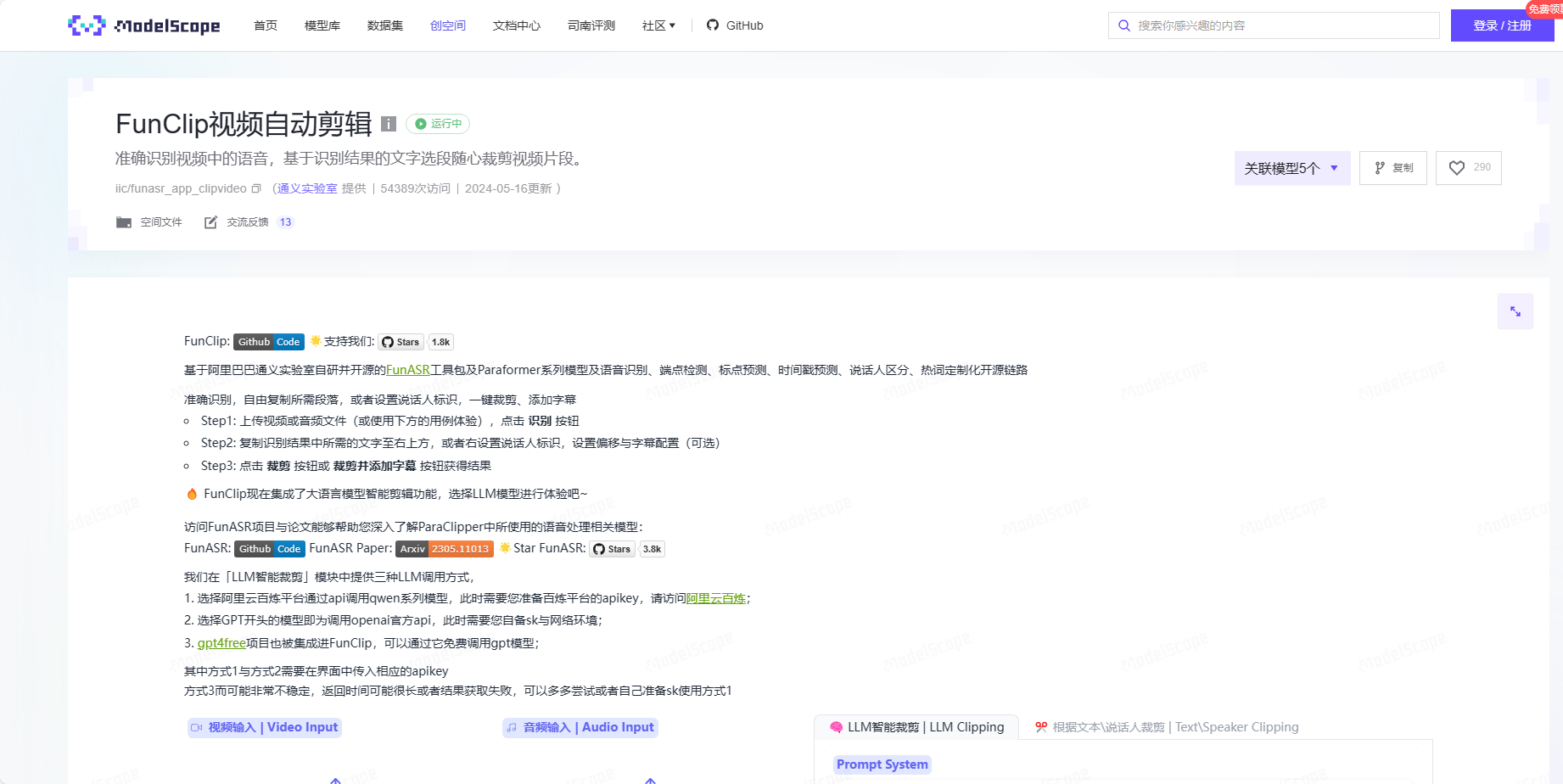Screen dimensions: 1563x784
Task: Open the FunASR hyperlink
Action: [408, 370]
